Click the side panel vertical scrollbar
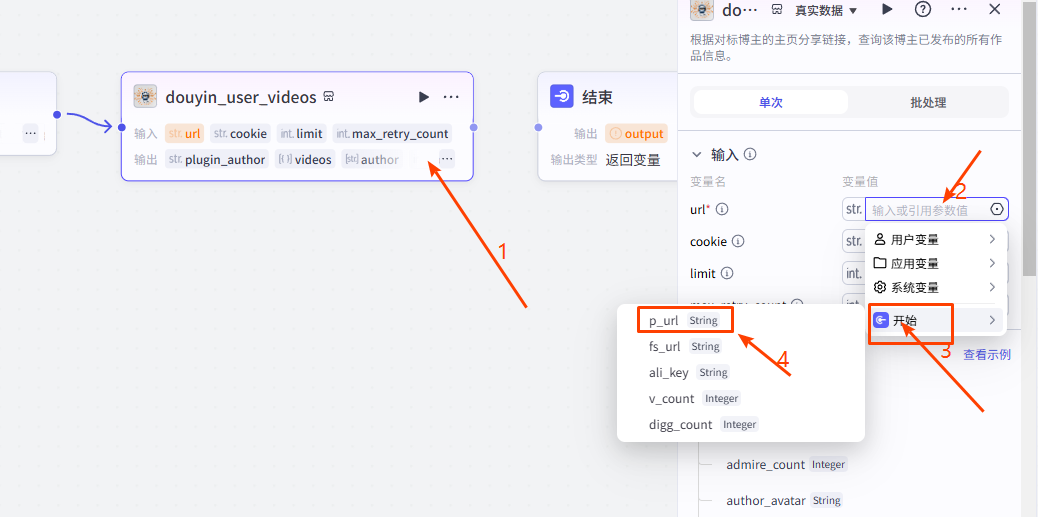The height and width of the screenshot is (517, 1038). [1029, 138]
